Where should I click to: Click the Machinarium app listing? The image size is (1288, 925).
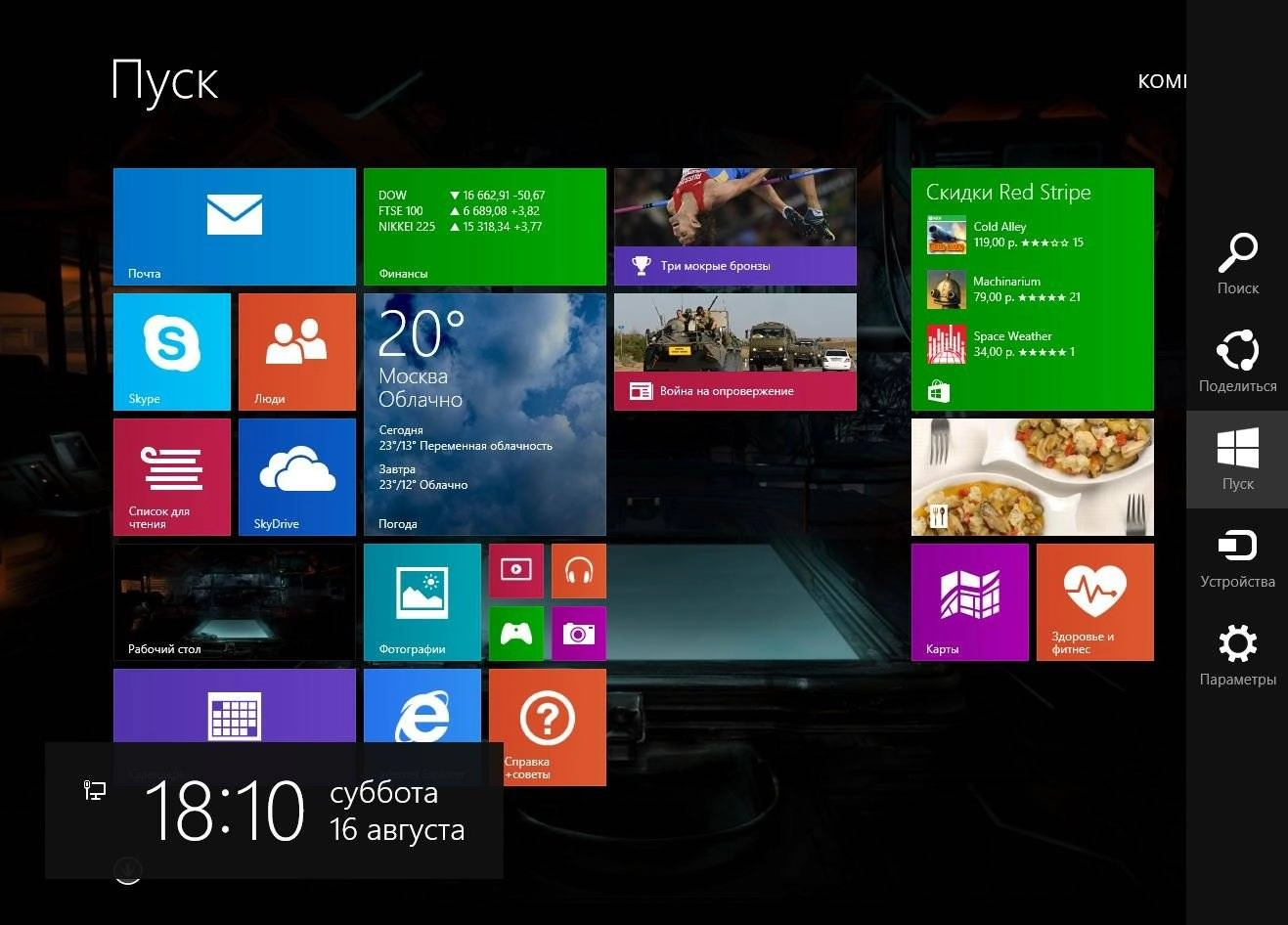tap(1004, 289)
